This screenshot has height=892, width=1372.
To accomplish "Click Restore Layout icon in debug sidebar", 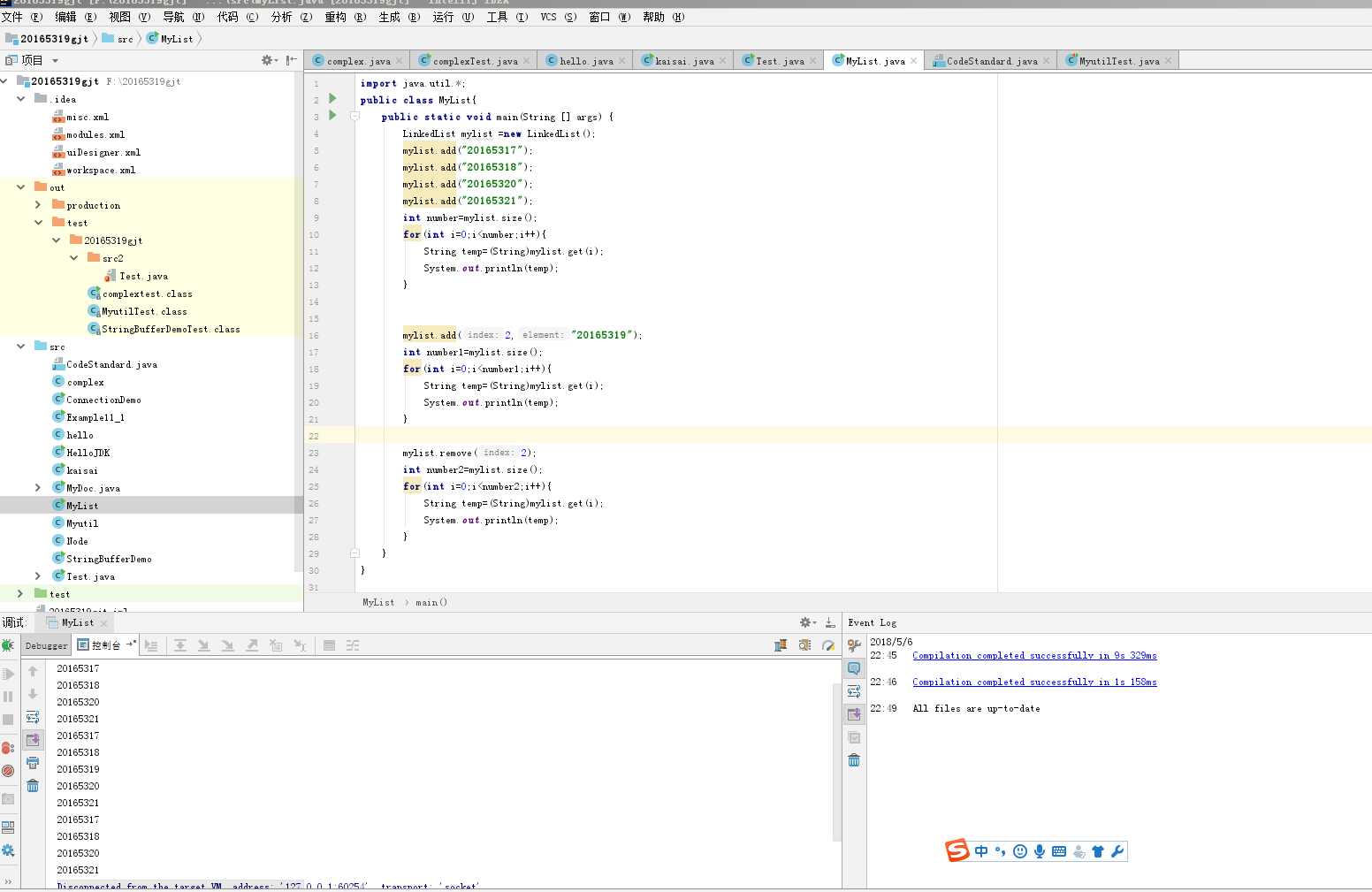I will [8, 827].
